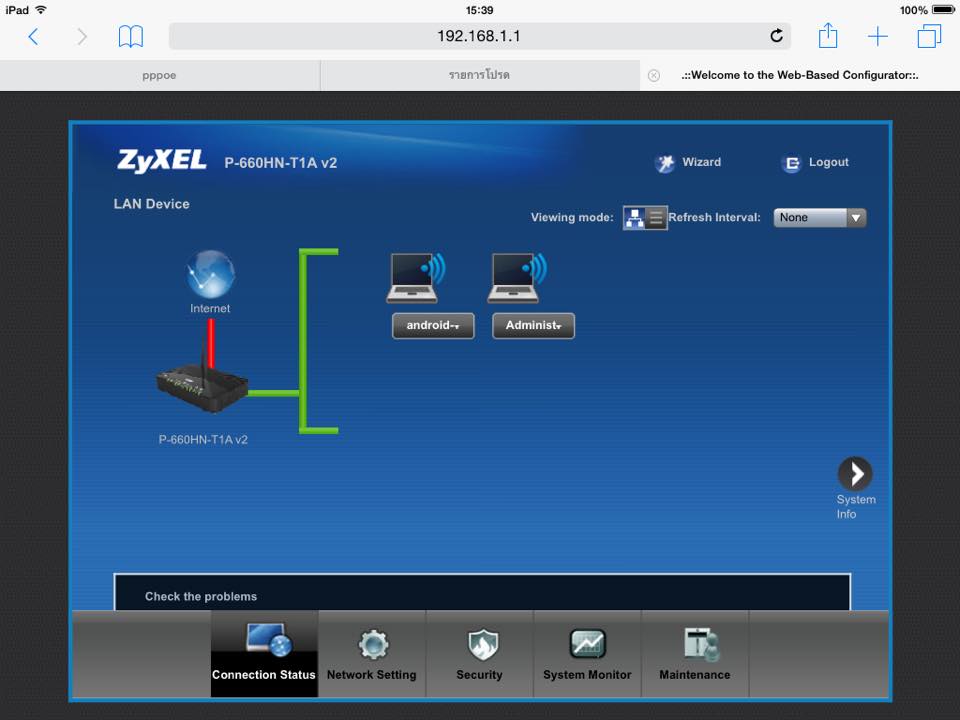Click the Security shield icon
Viewport: 960px width, 720px height.
482,644
